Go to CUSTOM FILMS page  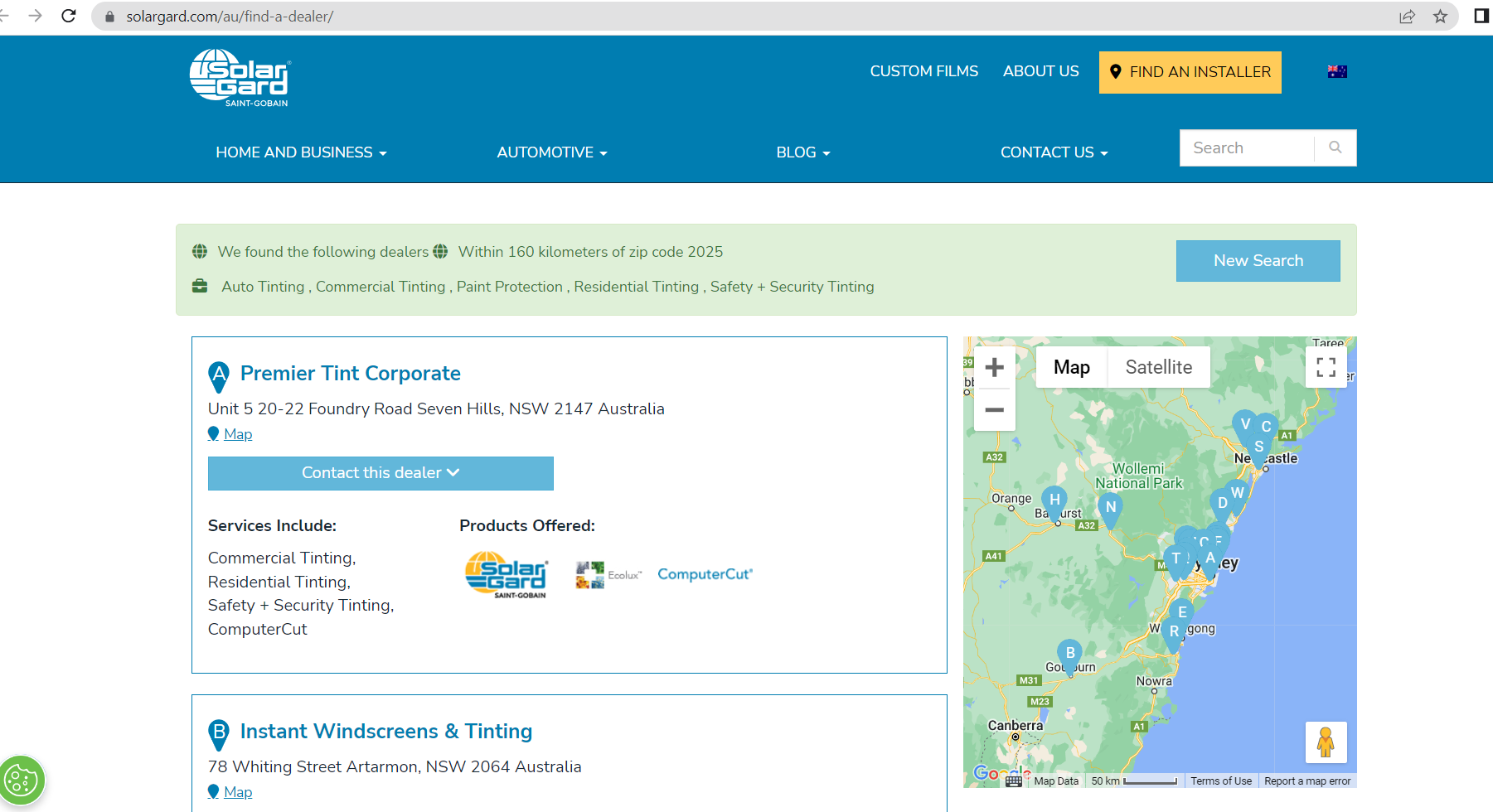point(924,71)
